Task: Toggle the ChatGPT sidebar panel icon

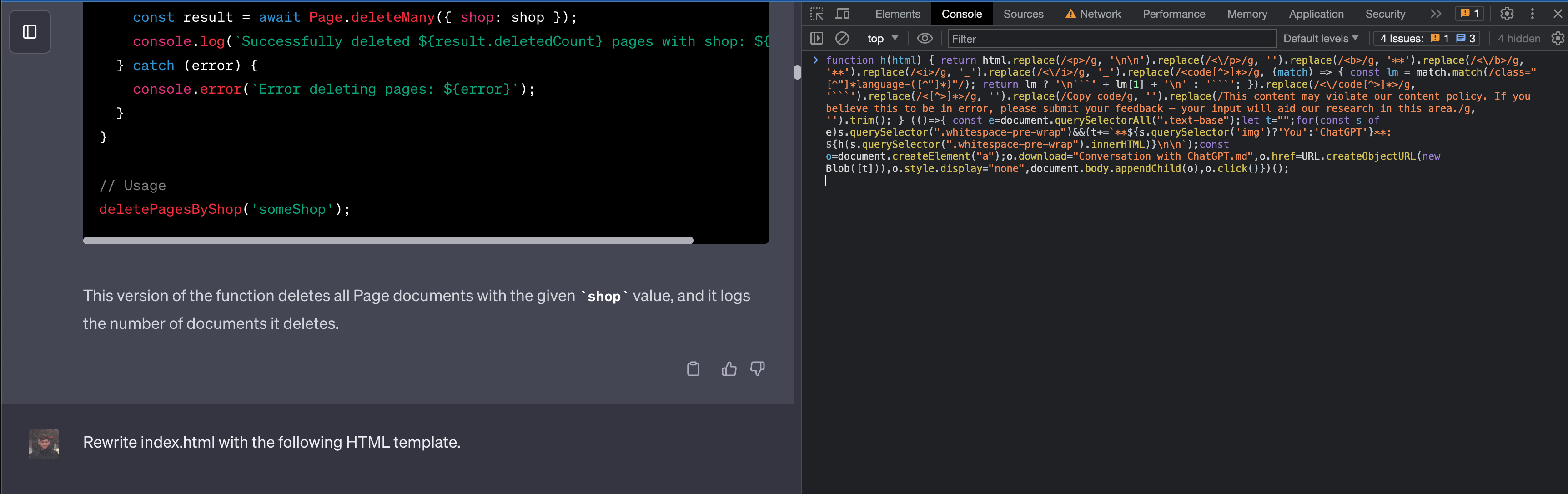Action: coord(30,32)
